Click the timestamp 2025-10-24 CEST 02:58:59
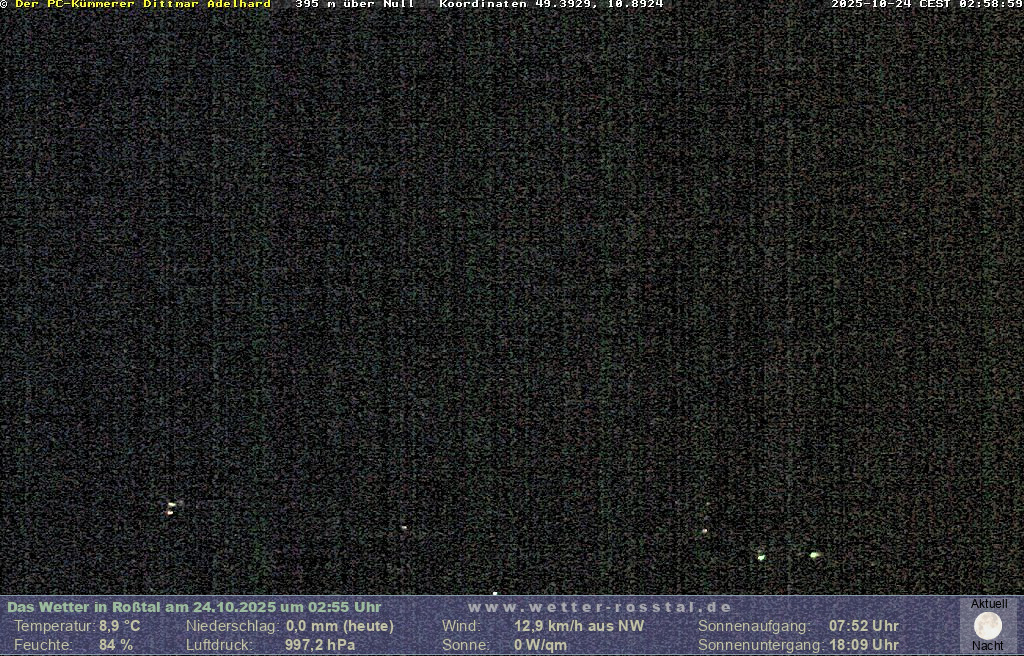Screen dimensions: 1024x656 [926, 5]
